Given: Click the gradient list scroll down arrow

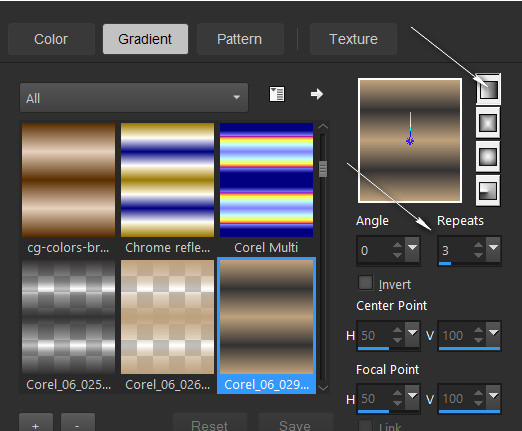Looking at the screenshot, I should click(323, 388).
